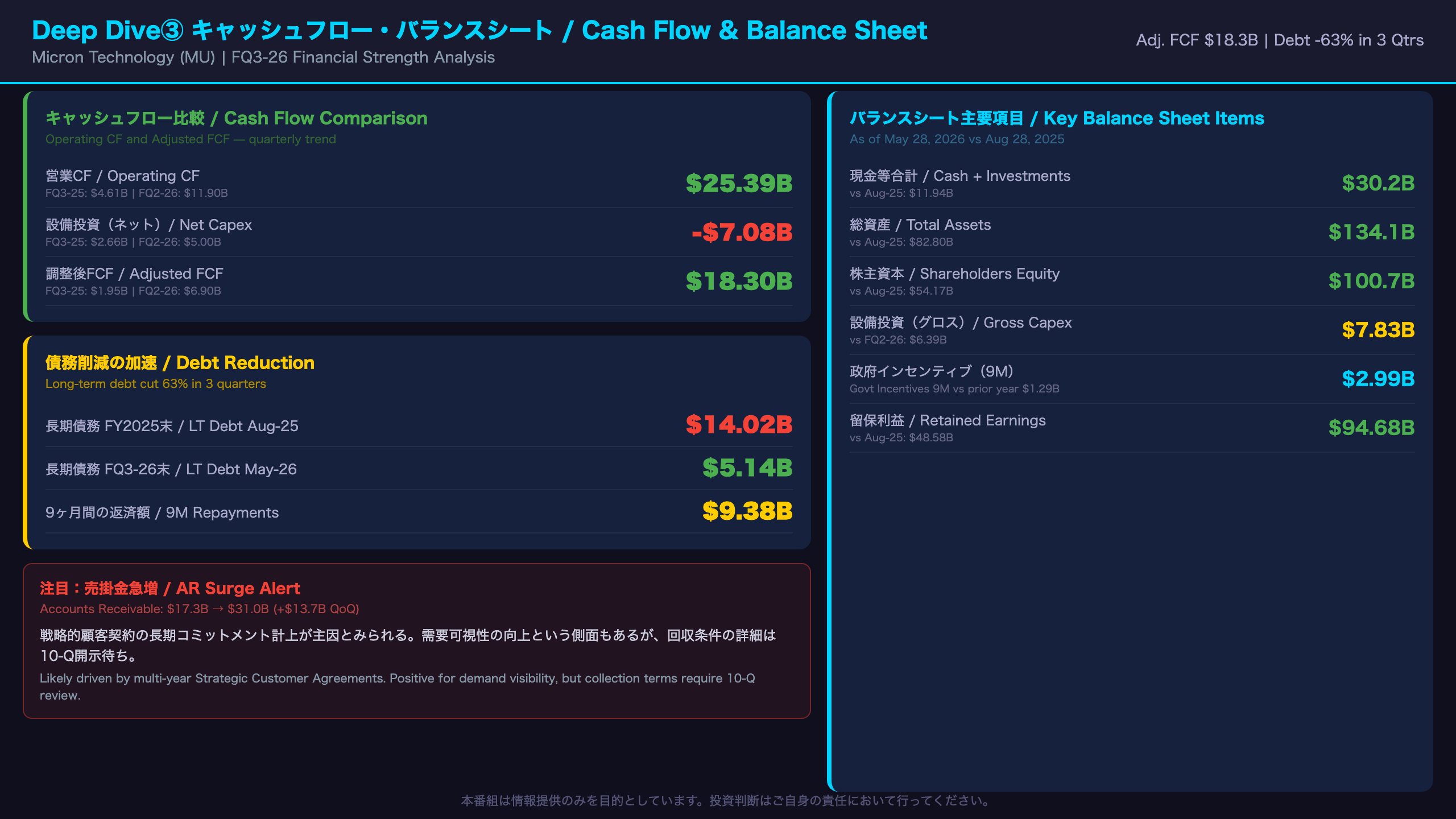Click the 'Total Assets' row label
The image size is (1456, 819).
(920, 225)
